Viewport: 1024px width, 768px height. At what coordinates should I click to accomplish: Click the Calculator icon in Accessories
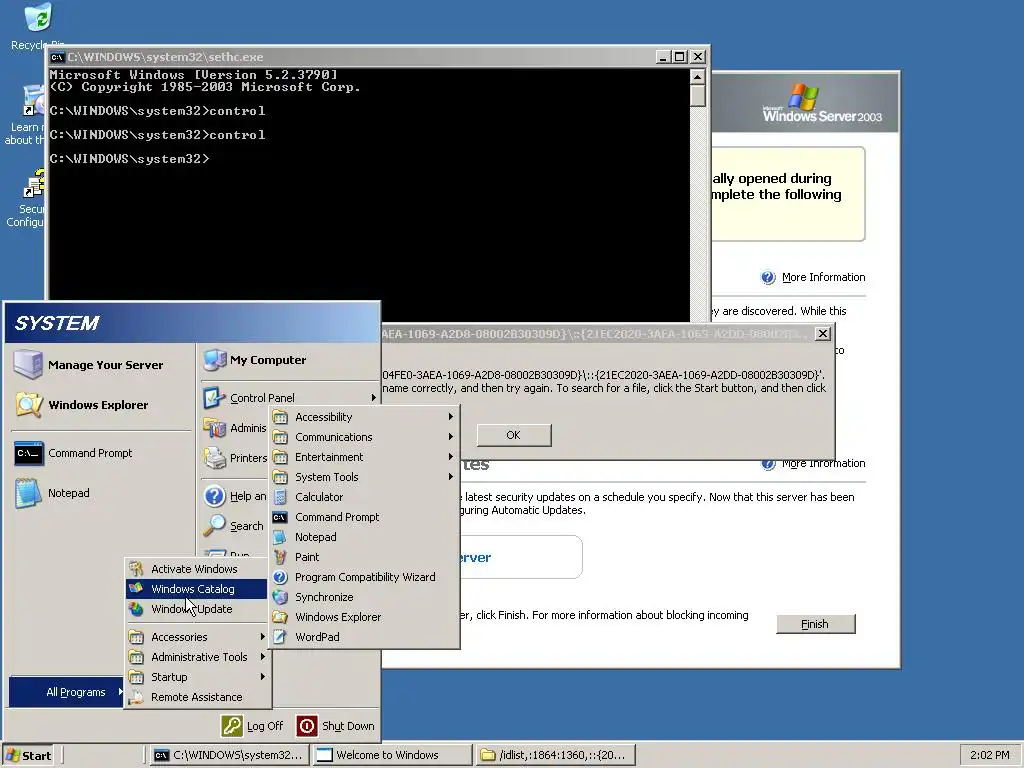tap(280, 497)
